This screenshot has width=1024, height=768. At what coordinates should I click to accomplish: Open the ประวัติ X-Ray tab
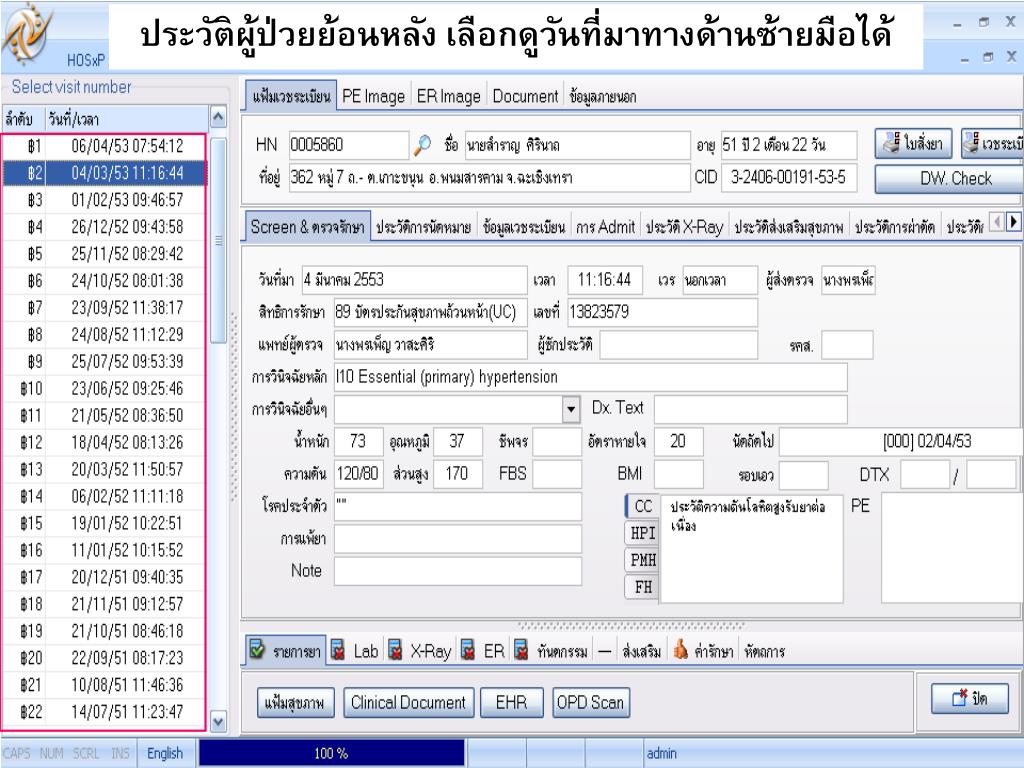(x=684, y=227)
